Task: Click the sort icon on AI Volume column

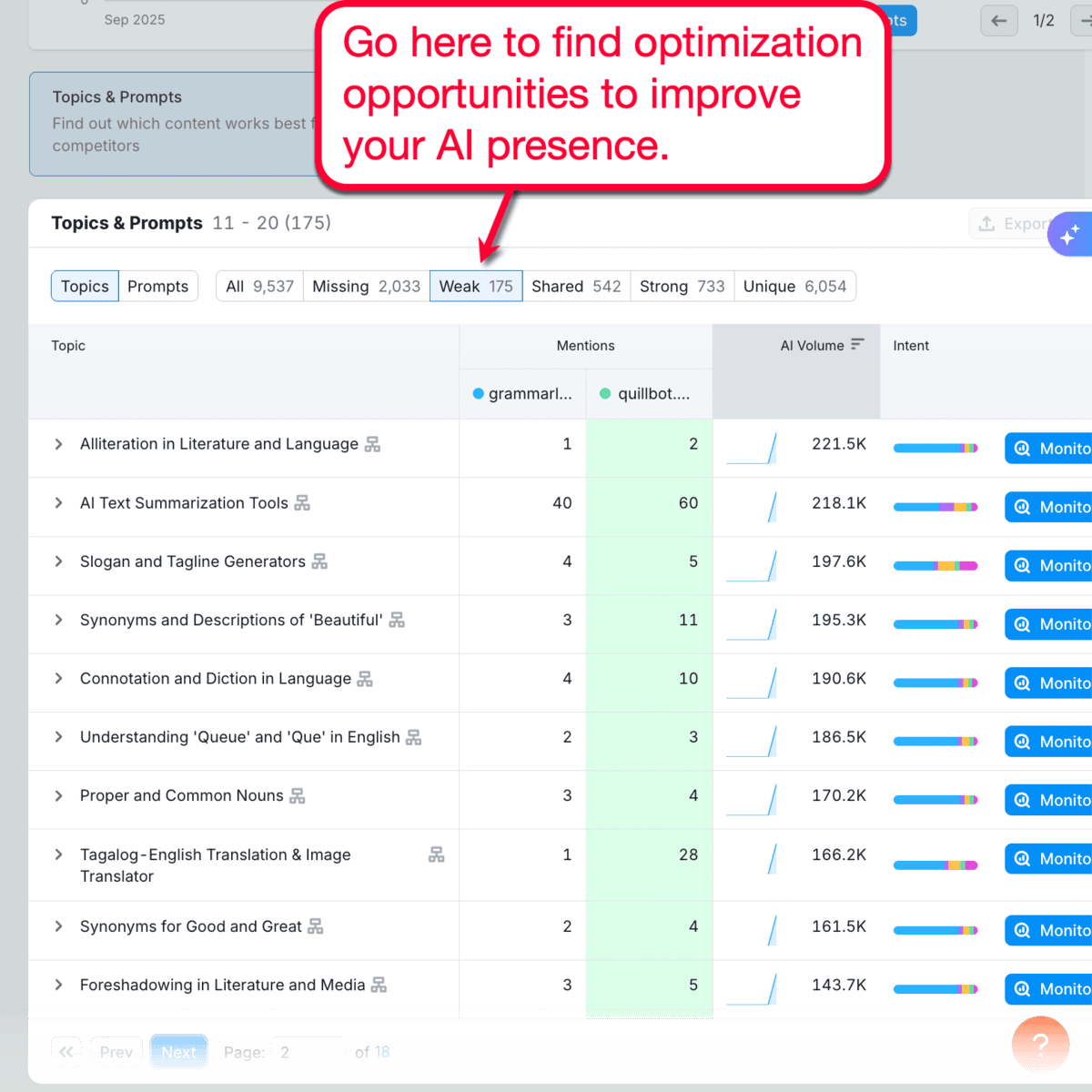Action: [x=856, y=344]
